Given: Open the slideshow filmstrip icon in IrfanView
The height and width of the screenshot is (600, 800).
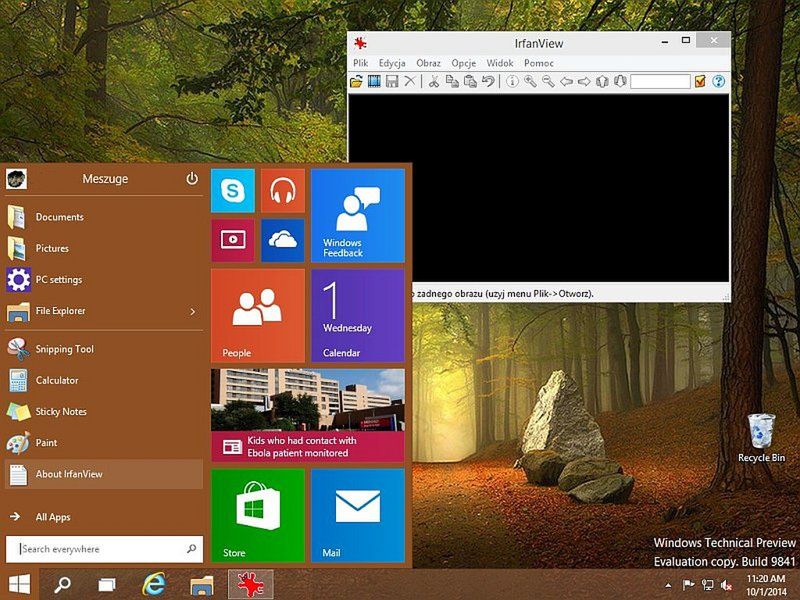Looking at the screenshot, I should coord(374,81).
